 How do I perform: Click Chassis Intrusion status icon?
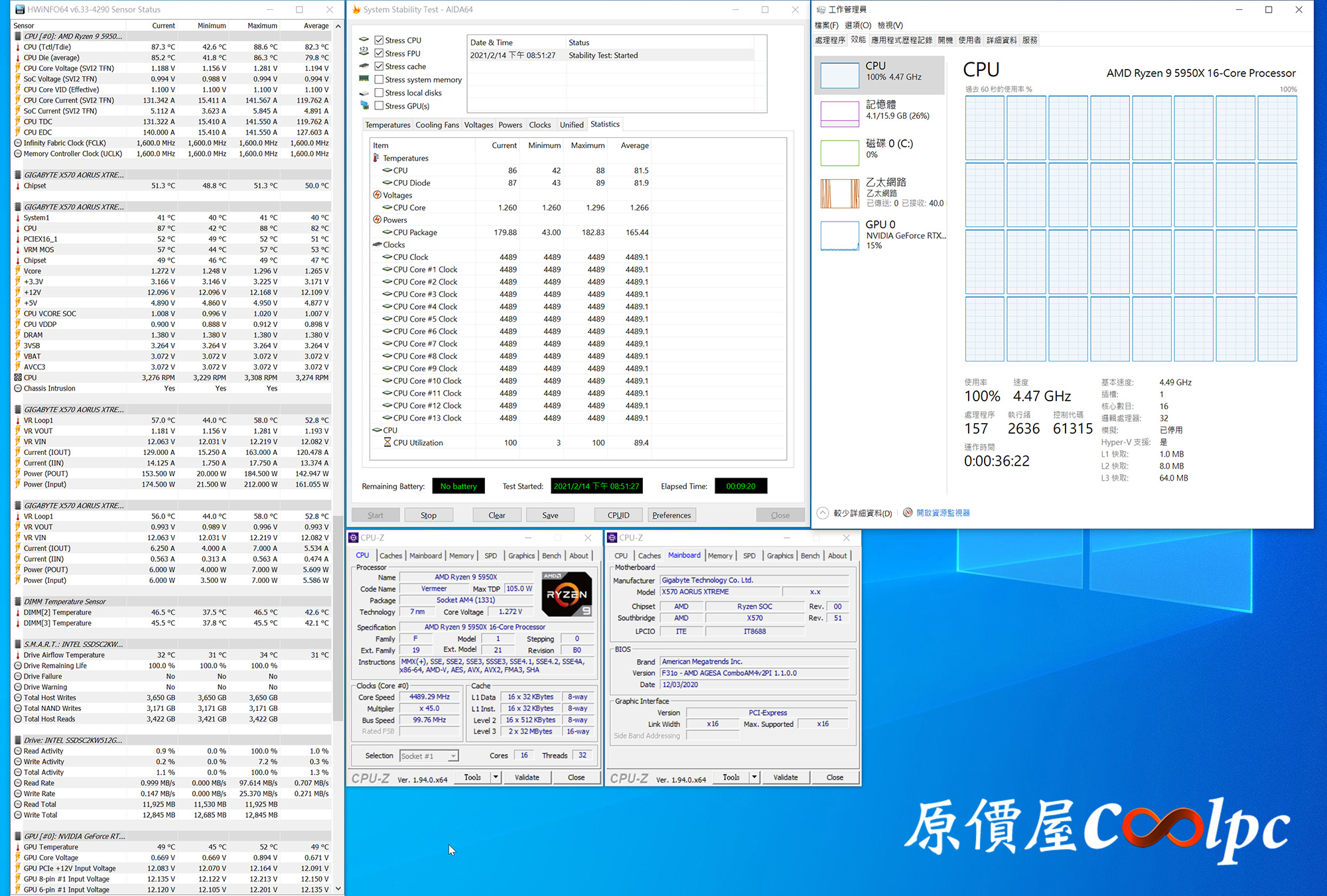(x=18, y=389)
